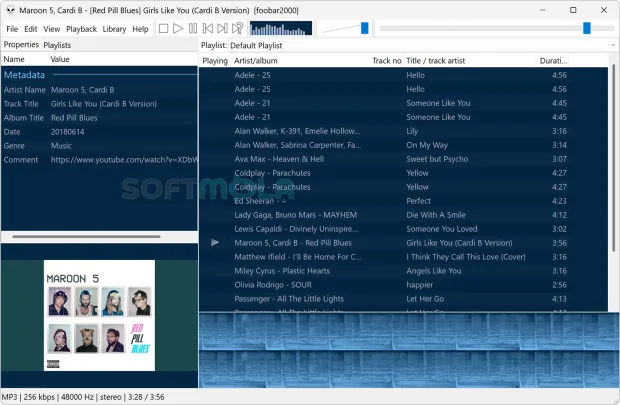Viewport: 620px width, 405px height.
Task: Sort by the Playing column header
Action: tap(215, 61)
